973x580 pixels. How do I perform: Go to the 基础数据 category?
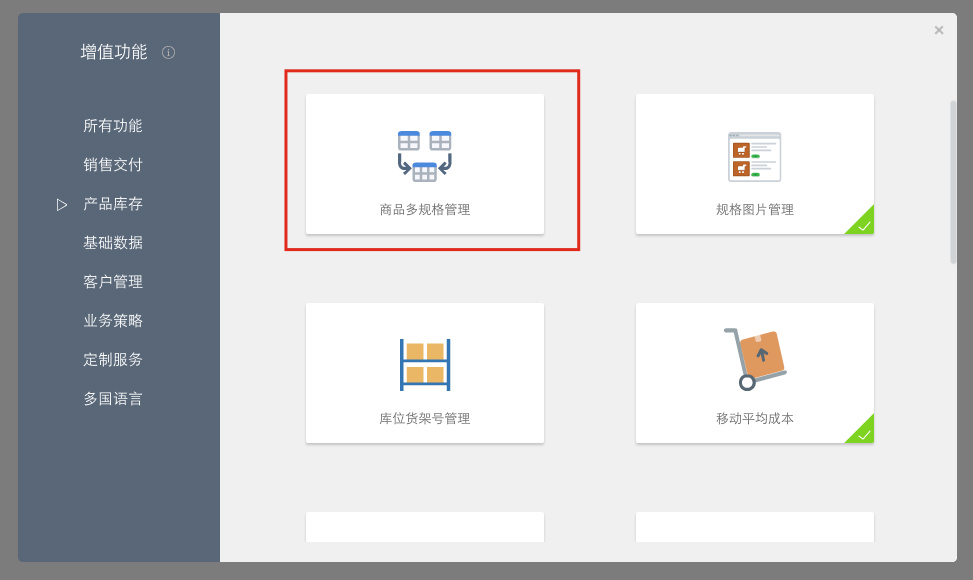tap(113, 243)
